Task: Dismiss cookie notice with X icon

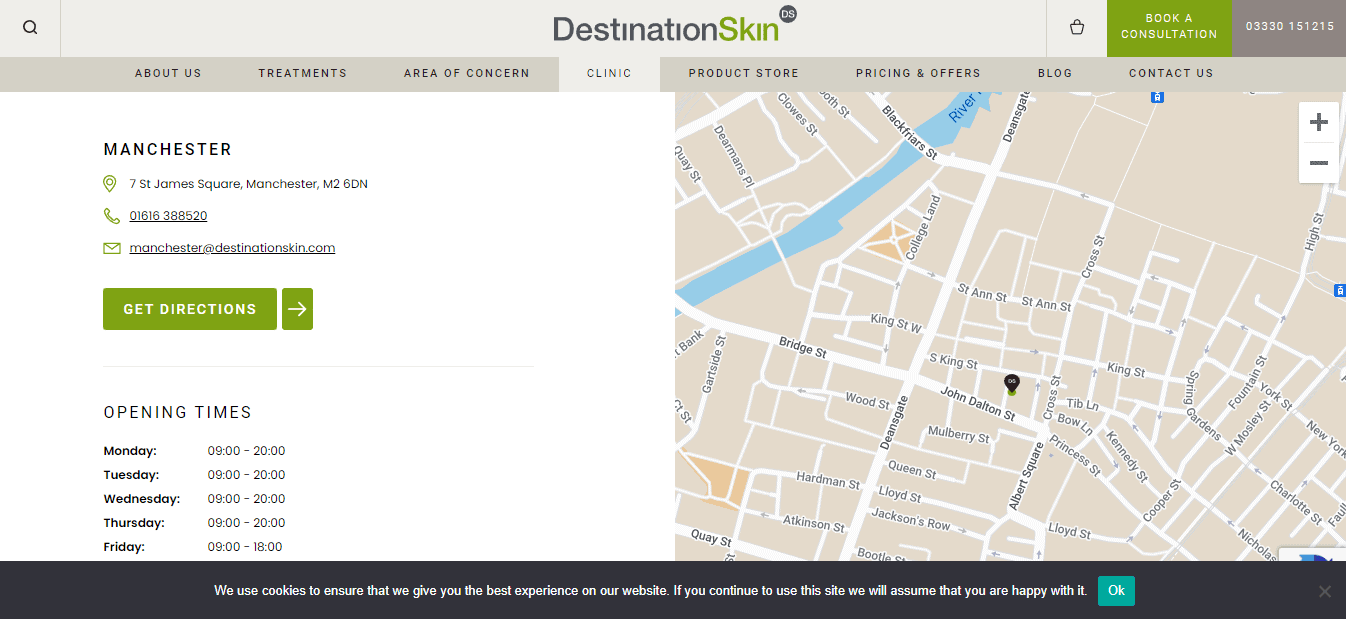Action: (x=1324, y=591)
